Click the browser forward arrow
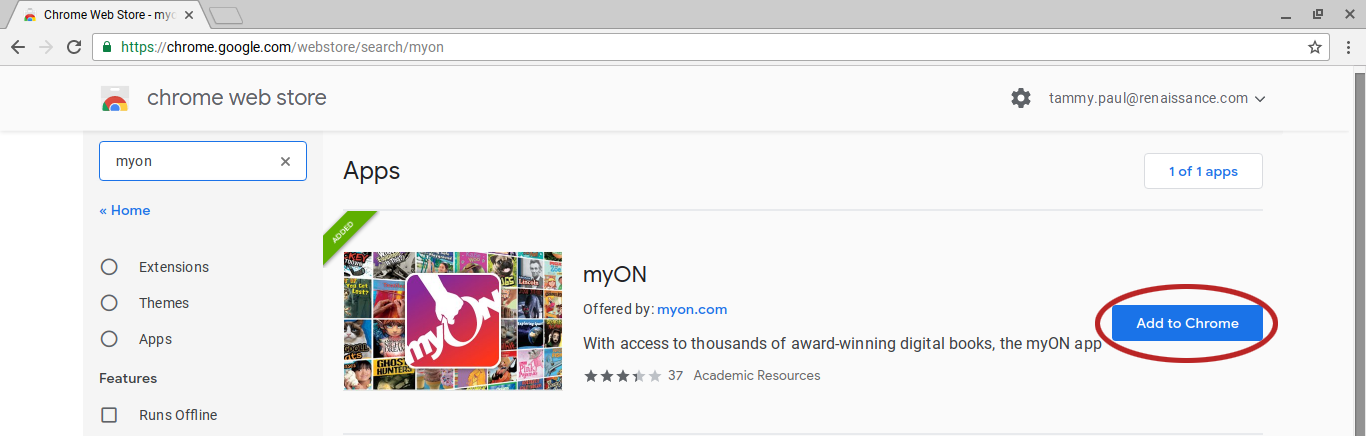Viewport: 1366px width, 436px height. click(46, 47)
